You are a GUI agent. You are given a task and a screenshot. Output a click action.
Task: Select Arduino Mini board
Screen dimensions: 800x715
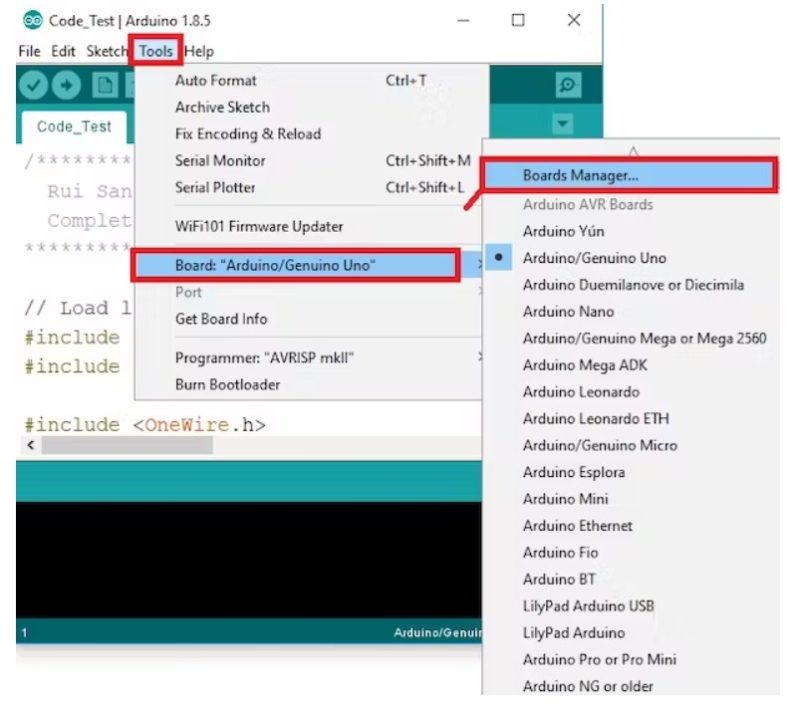click(x=631, y=499)
